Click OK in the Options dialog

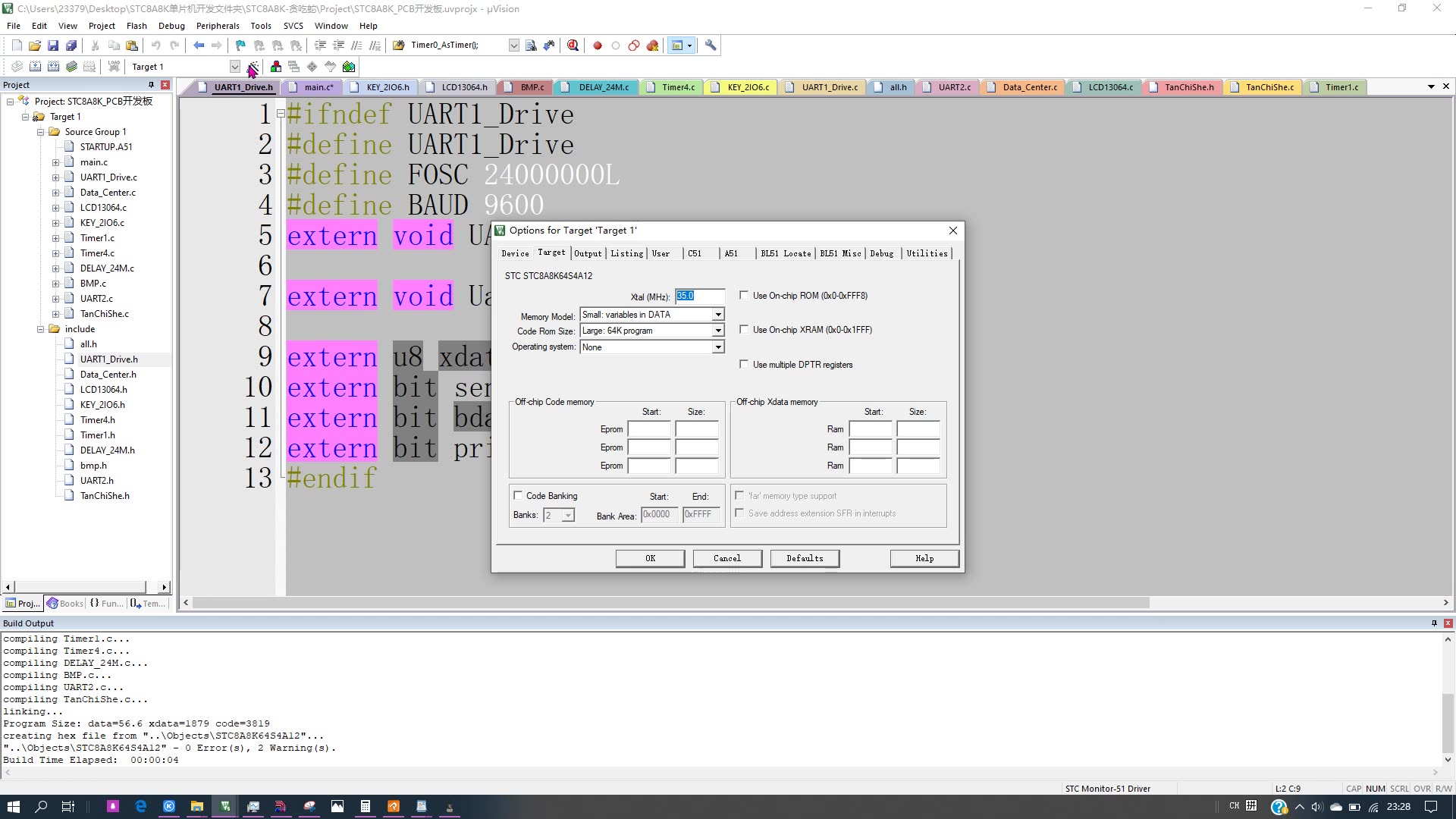650,558
